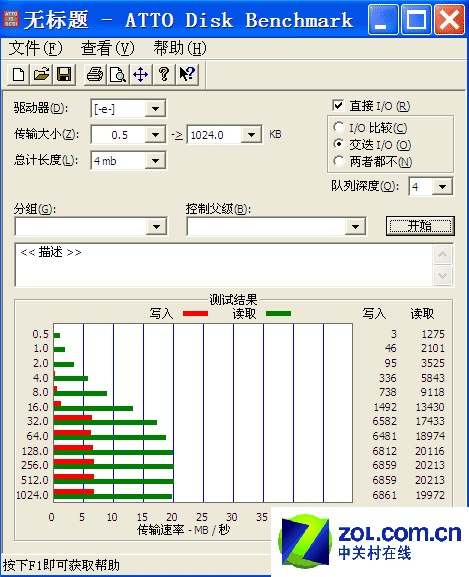Click the 测试结果 group title

233,300
